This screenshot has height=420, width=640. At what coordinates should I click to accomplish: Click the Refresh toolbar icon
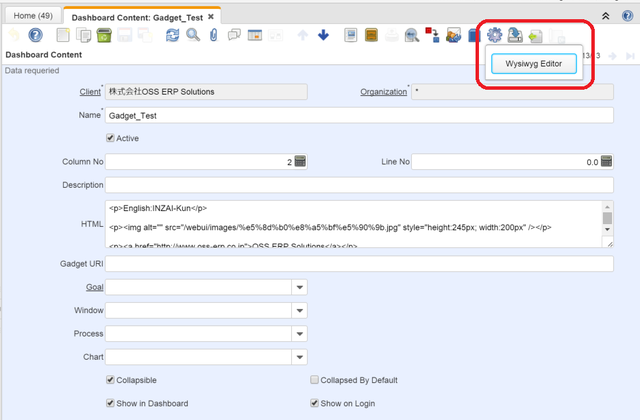[172, 36]
